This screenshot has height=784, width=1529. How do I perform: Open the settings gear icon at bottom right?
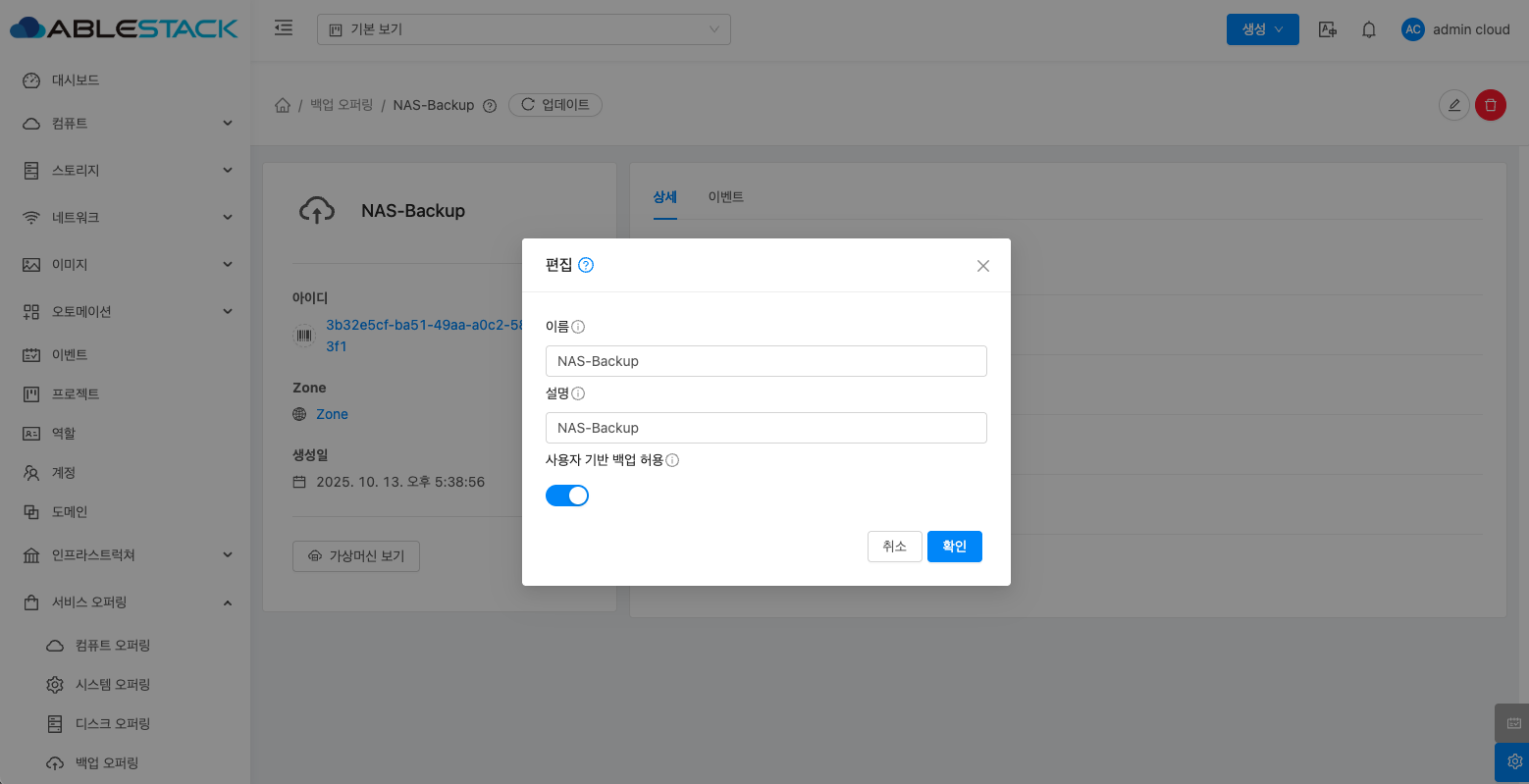1513,761
